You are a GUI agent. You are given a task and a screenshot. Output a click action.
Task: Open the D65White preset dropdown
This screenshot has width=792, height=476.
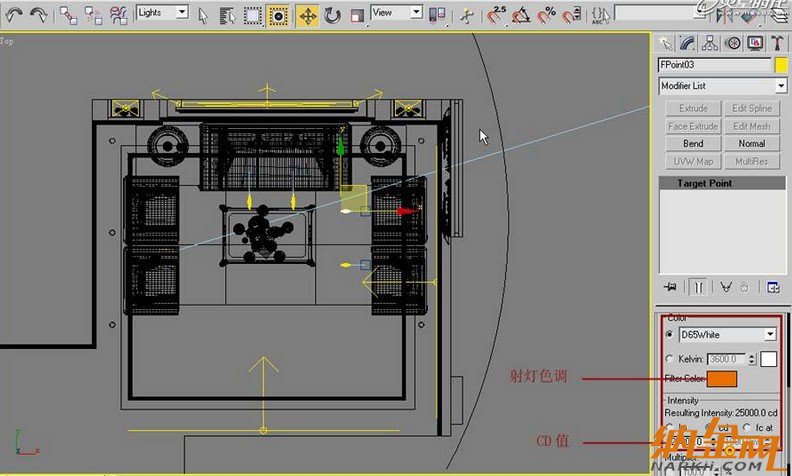769,334
